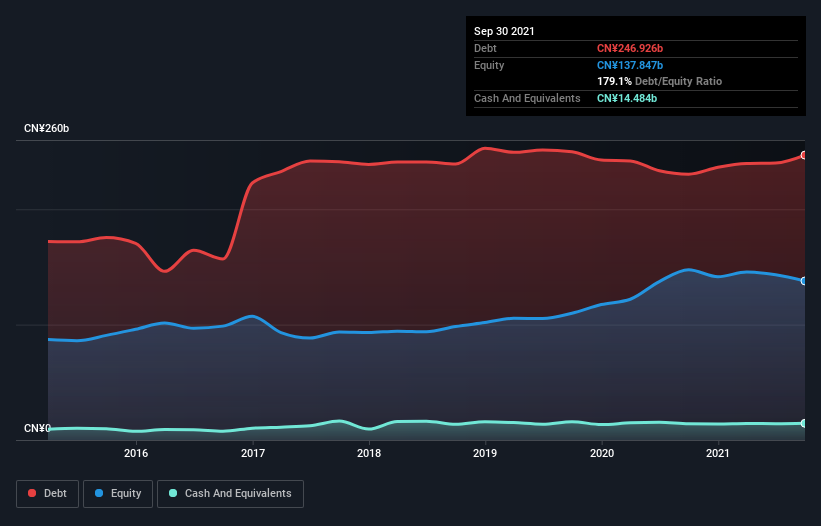The width and height of the screenshot is (821, 526).
Task: Click the 2017 x-axis label
Action: click(x=253, y=453)
